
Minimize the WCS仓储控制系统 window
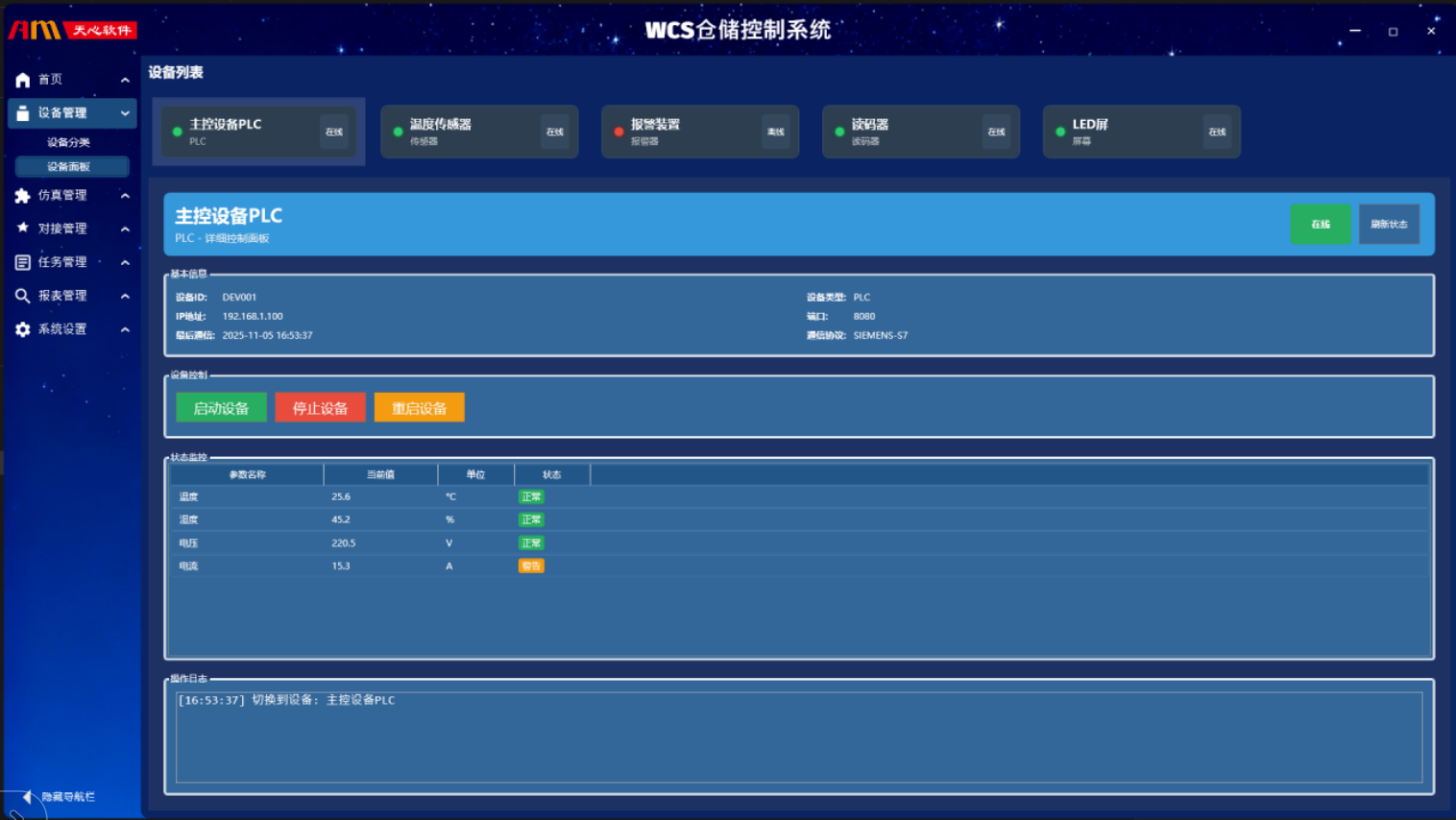point(1355,31)
